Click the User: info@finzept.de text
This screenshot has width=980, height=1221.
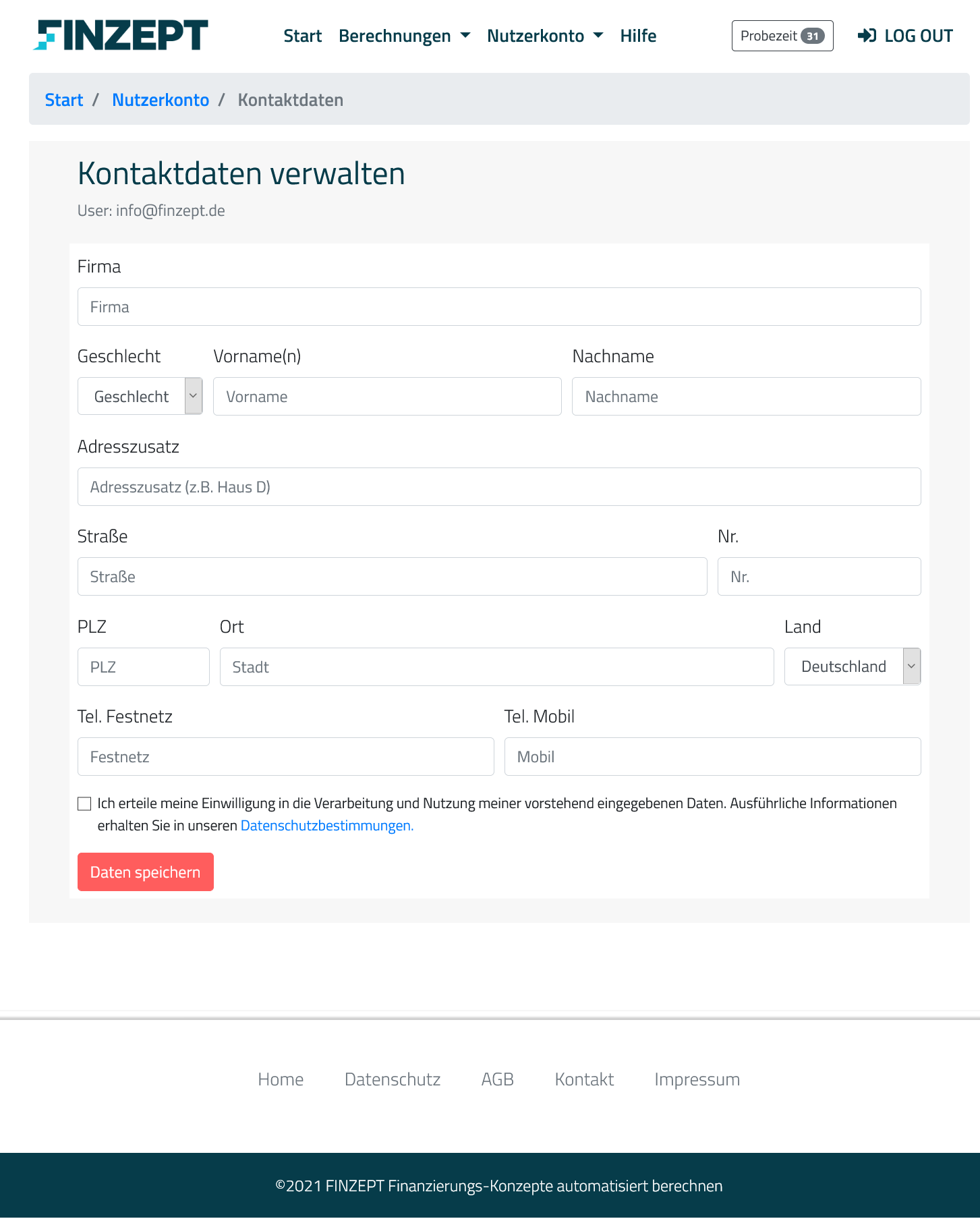coord(151,210)
